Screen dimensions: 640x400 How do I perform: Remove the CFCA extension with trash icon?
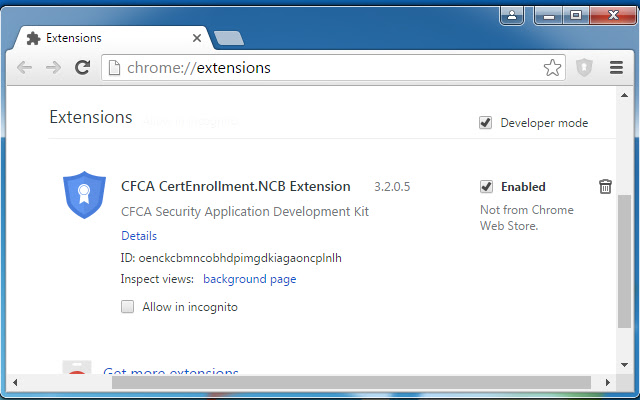tap(605, 187)
